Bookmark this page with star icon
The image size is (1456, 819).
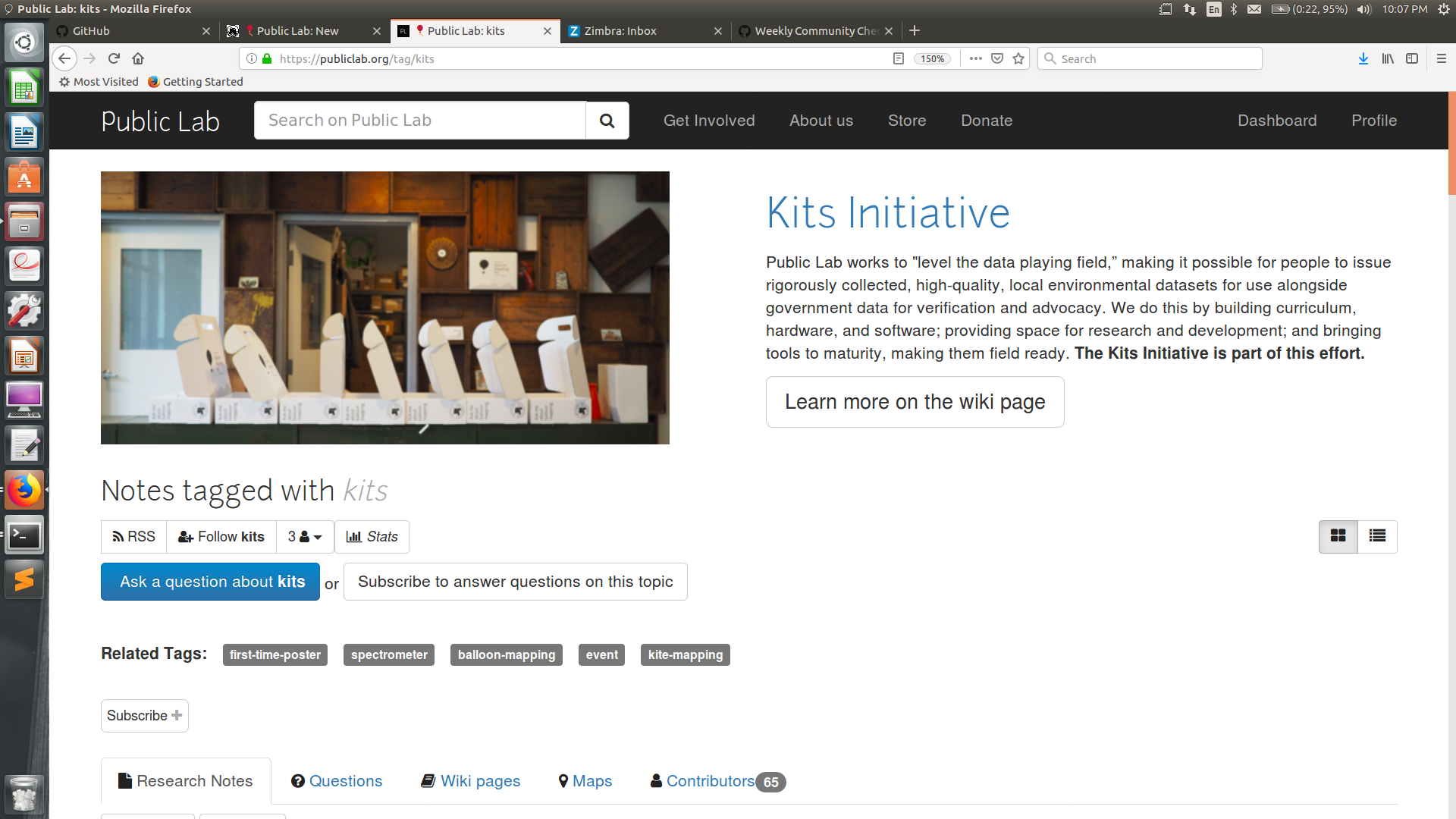[x=1018, y=58]
